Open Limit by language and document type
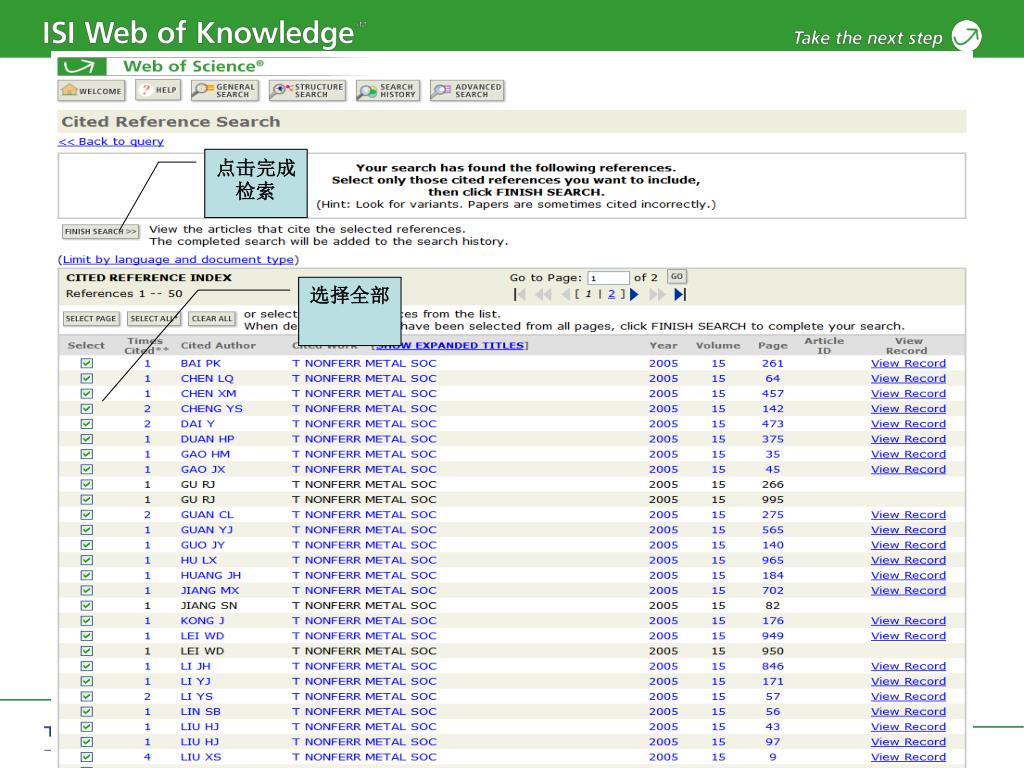 [x=178, y=259]
